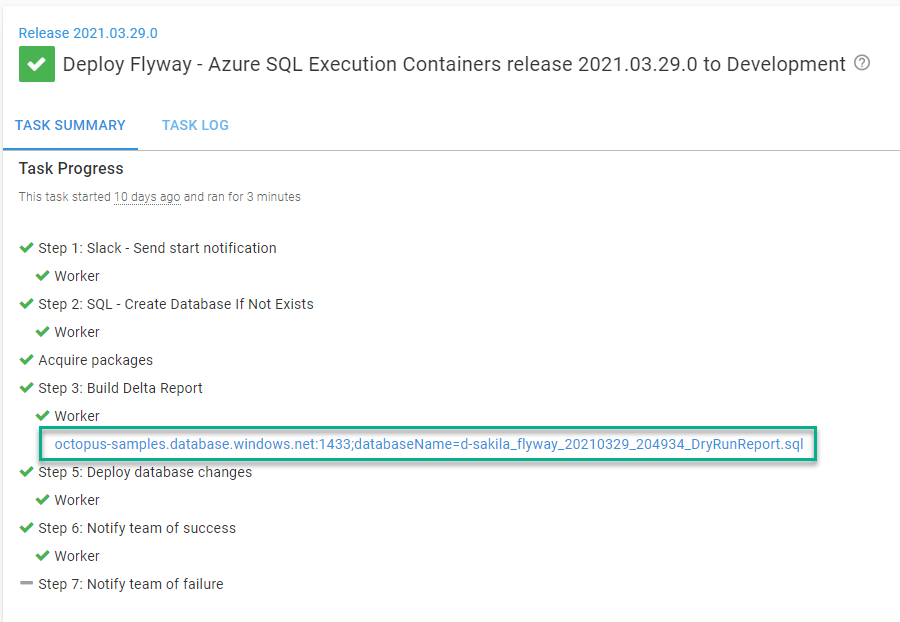Click the checkmark icon beside the Worker under Step 3
900x622 pixels.
(42, 415)
